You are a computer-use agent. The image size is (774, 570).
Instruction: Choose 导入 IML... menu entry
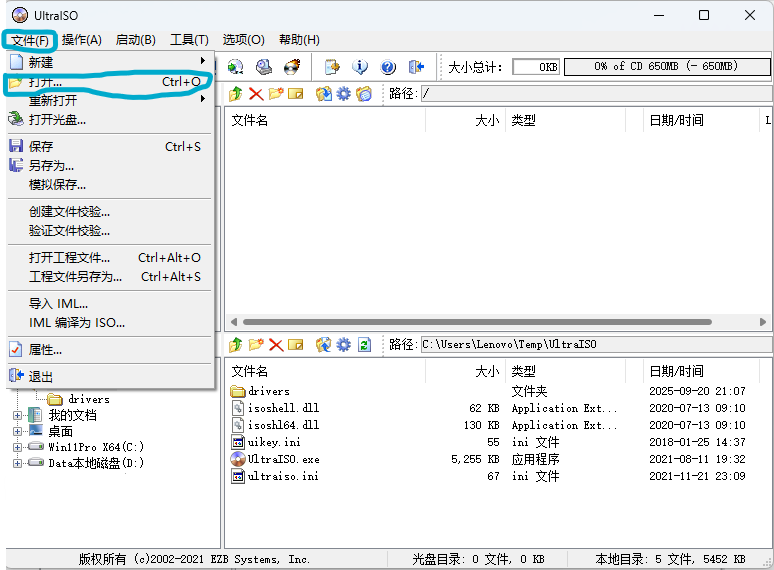109,304
